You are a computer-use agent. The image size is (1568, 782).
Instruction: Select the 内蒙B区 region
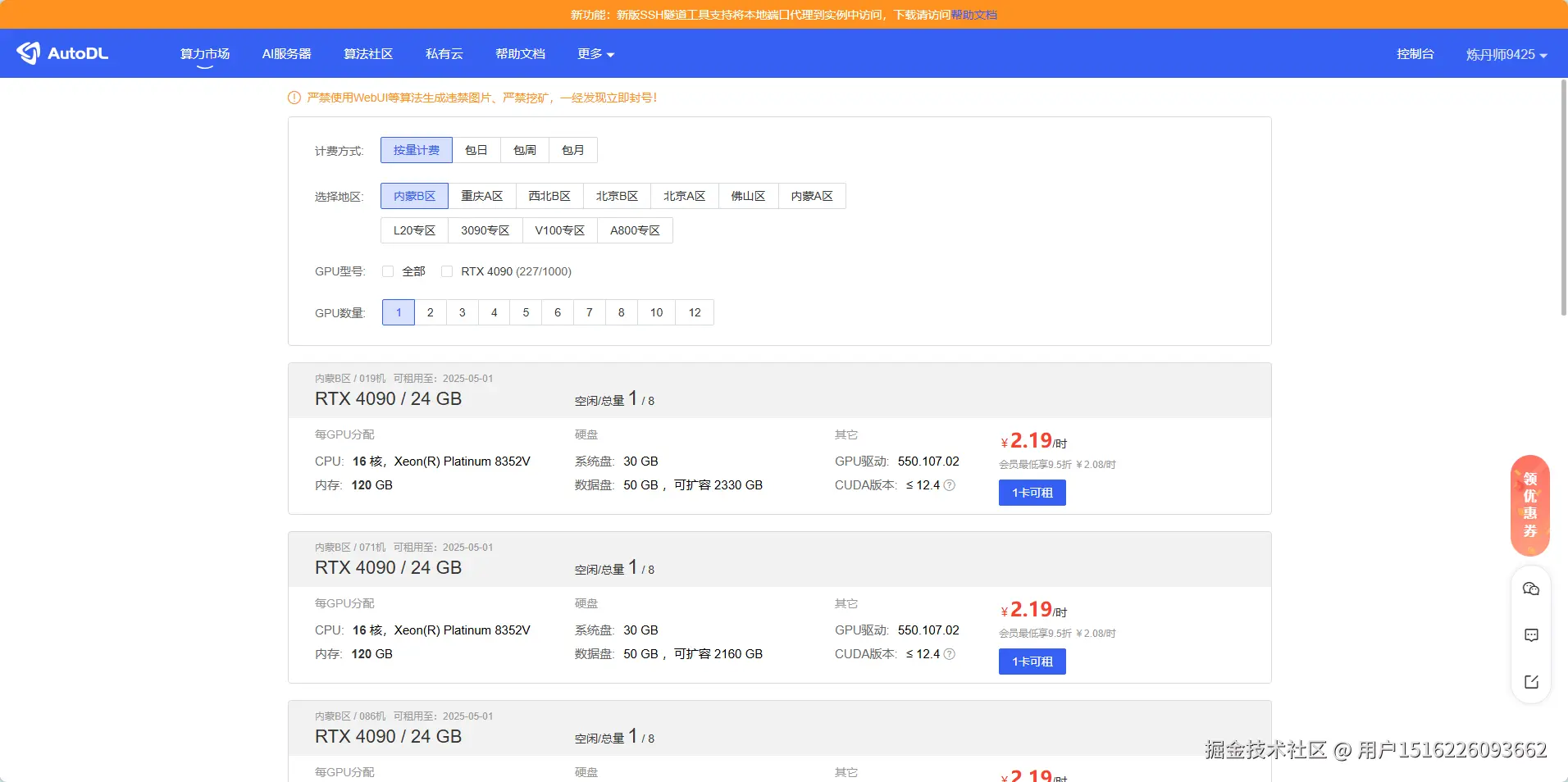click(414, 196)
